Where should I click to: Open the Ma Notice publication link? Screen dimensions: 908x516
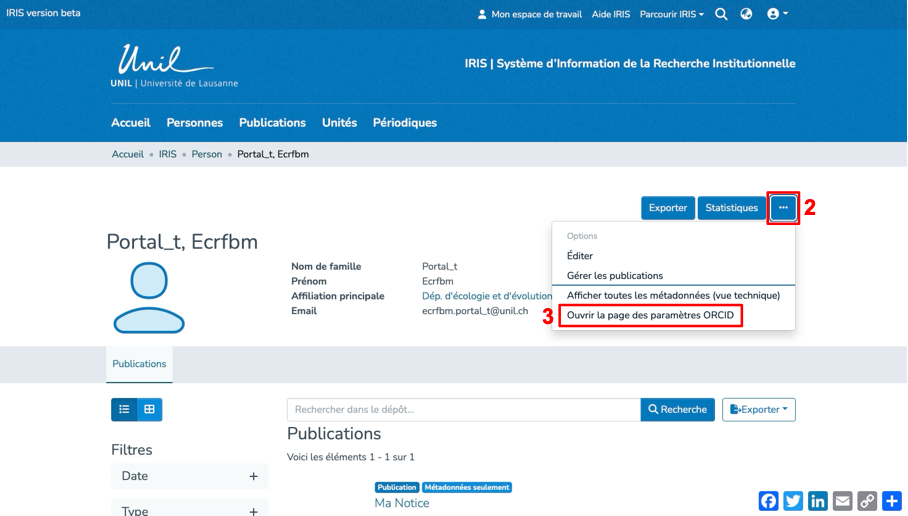pos(401,503)
